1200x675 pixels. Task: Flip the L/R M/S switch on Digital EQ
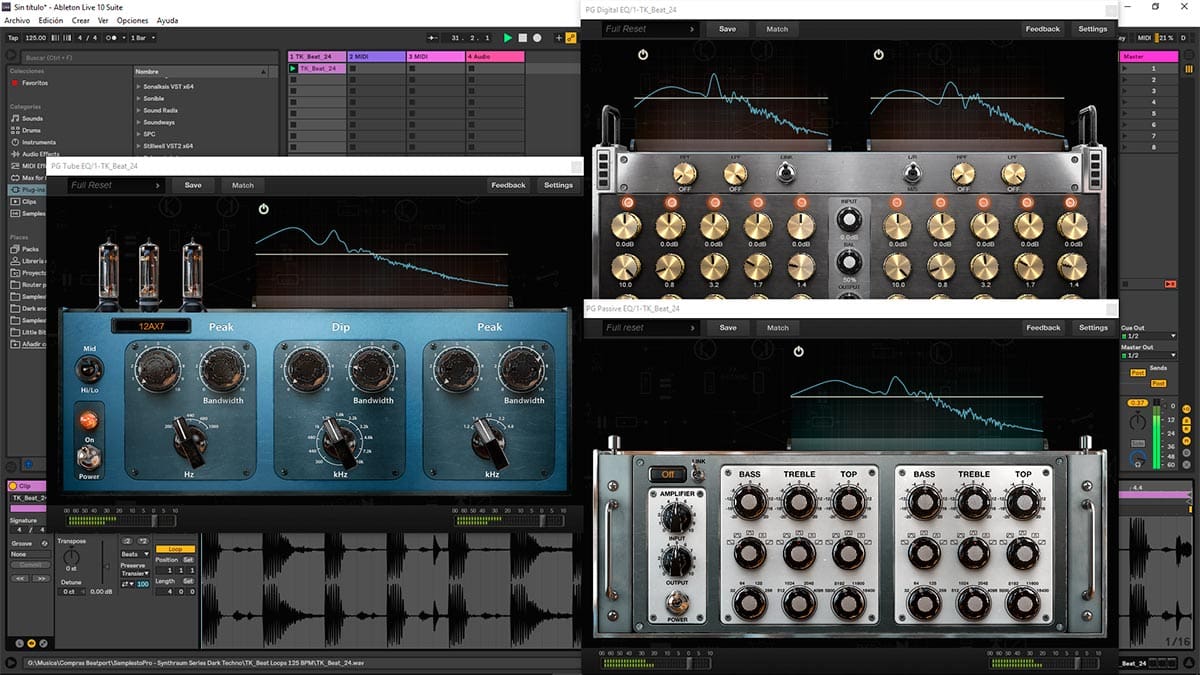tap(913, 173)
